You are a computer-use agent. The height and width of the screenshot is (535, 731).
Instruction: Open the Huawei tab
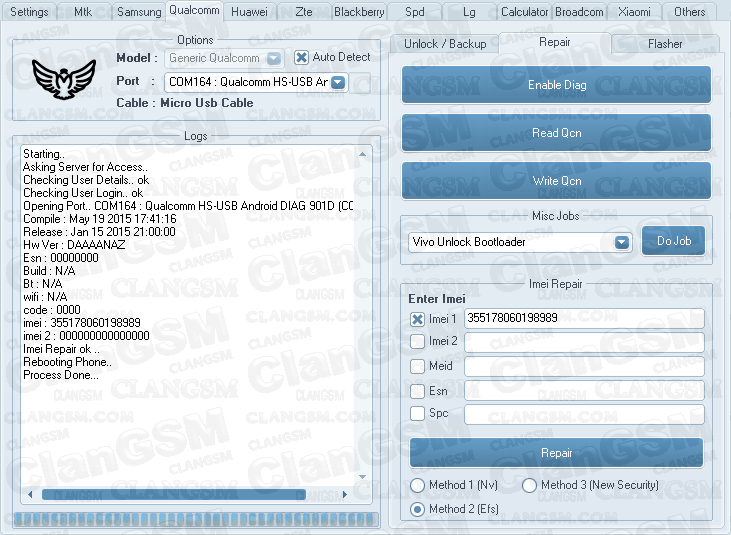(249, 12)
